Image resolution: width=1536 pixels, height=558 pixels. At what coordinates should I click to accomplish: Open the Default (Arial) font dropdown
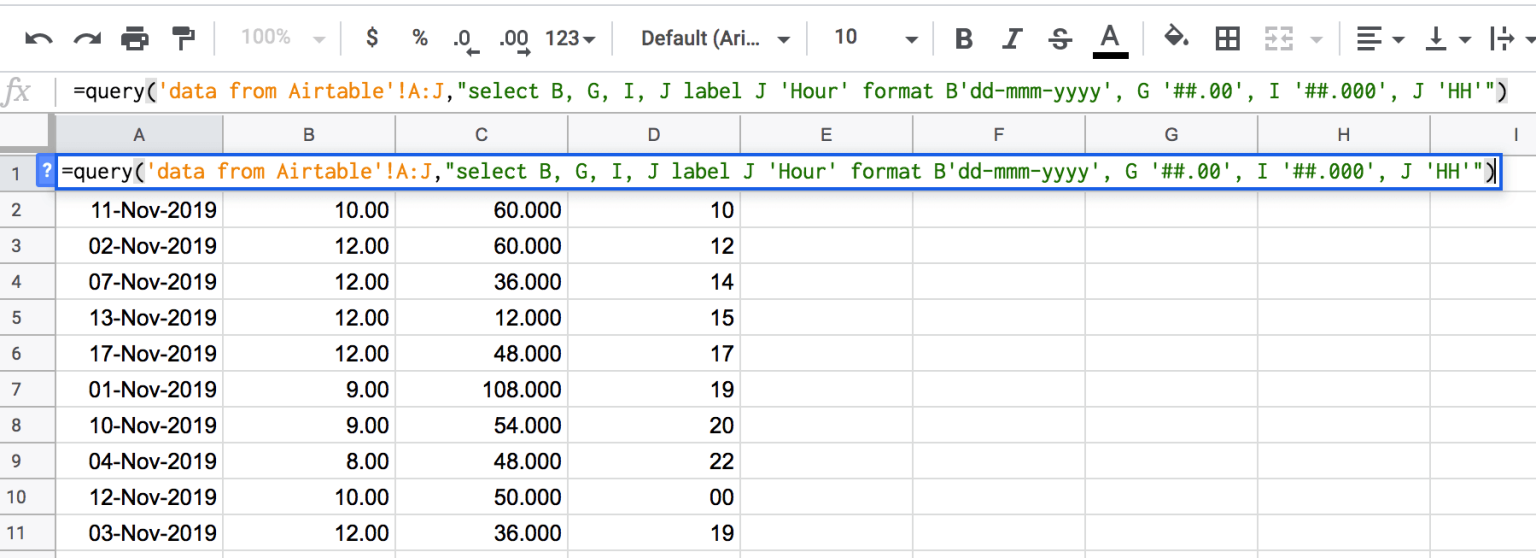[x=715, y=39]
